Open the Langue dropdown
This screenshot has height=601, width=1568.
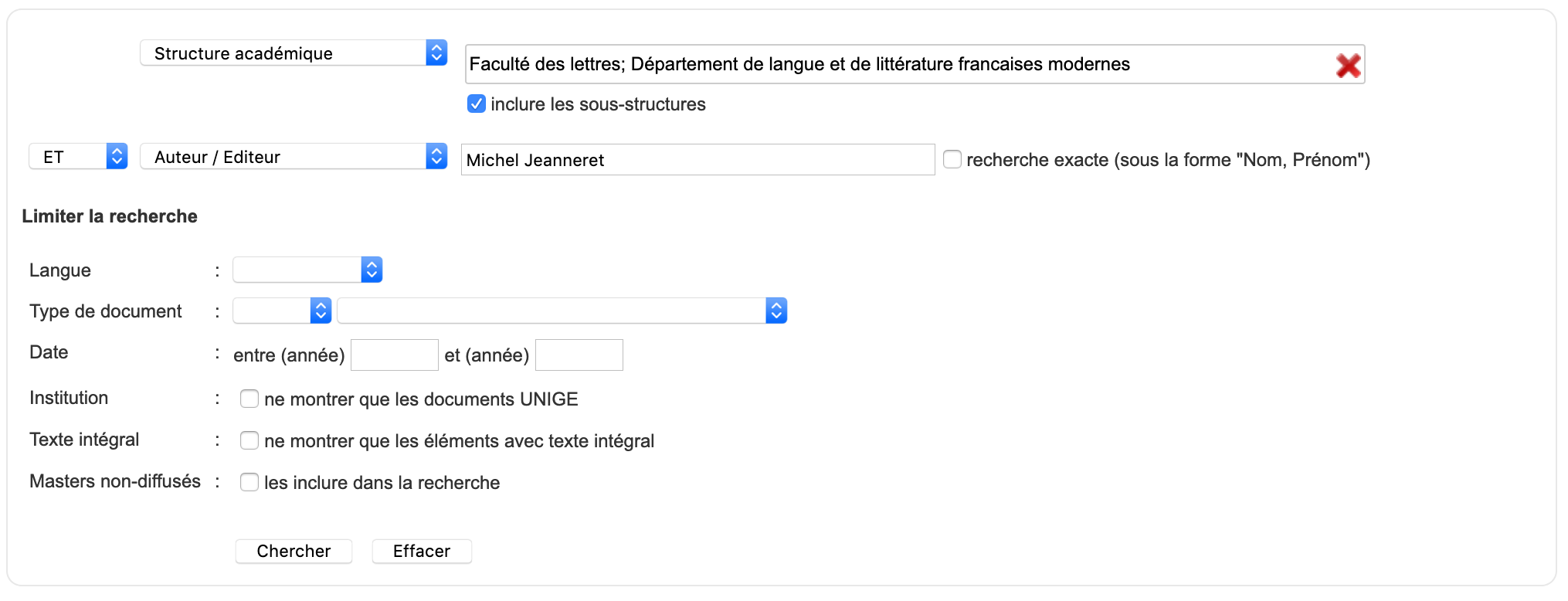point(307,270)
